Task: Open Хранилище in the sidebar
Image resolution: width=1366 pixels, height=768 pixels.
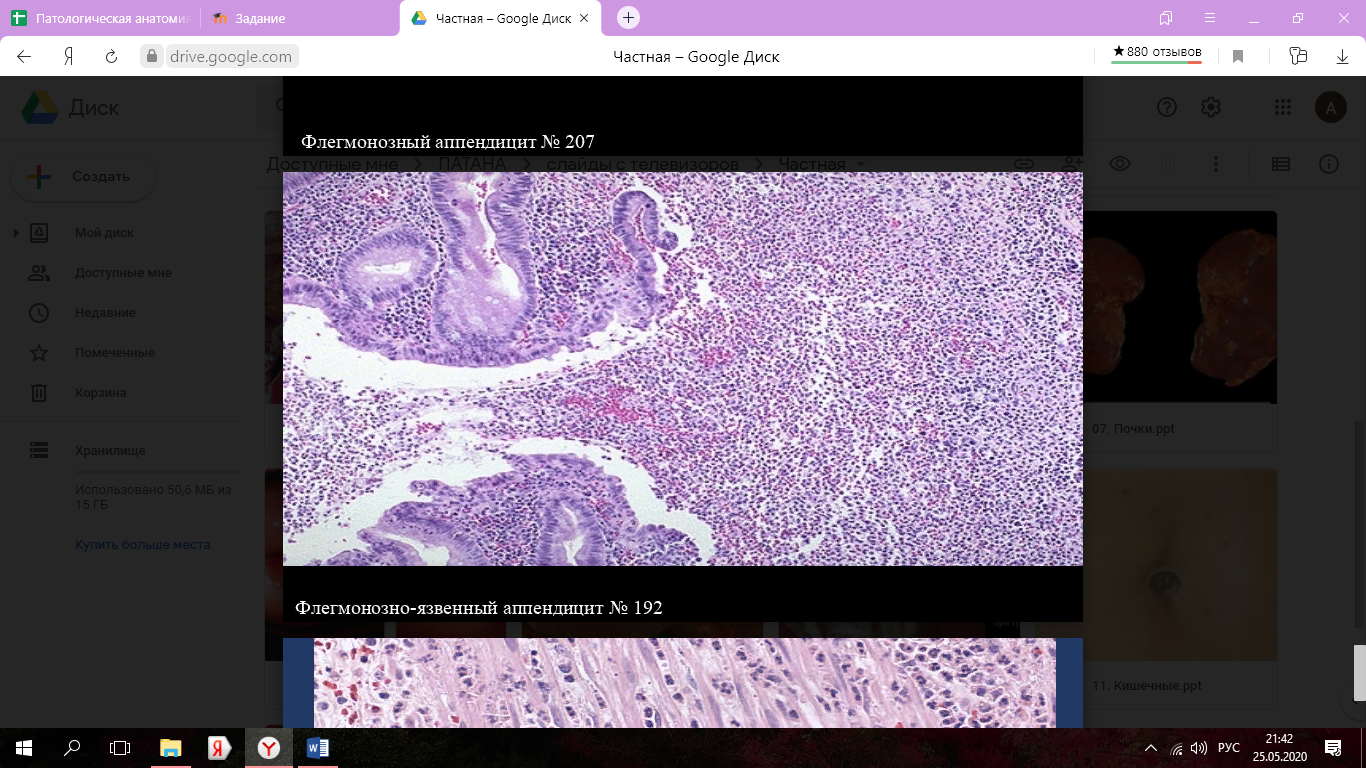Action: point(110,451)
